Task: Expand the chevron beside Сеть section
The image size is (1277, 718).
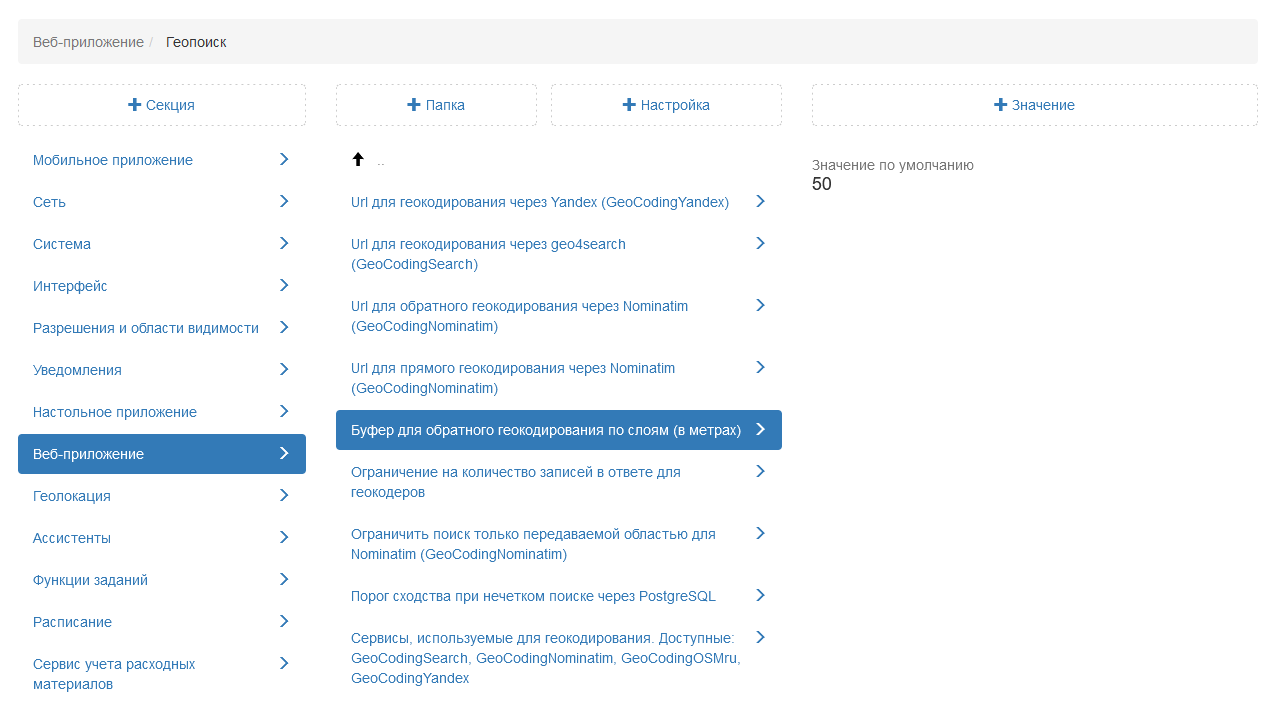Action: pos(284,201)
